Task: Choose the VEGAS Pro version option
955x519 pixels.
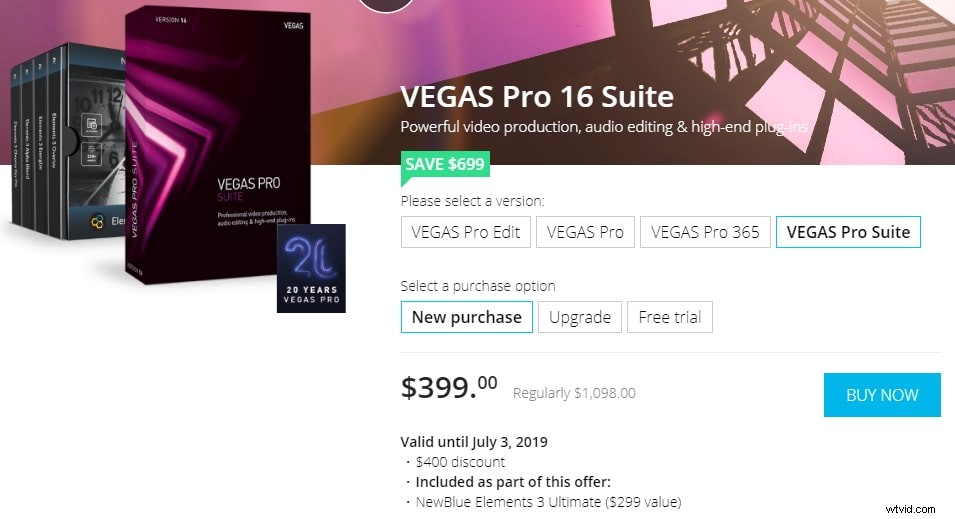Action: pos(585,232)
